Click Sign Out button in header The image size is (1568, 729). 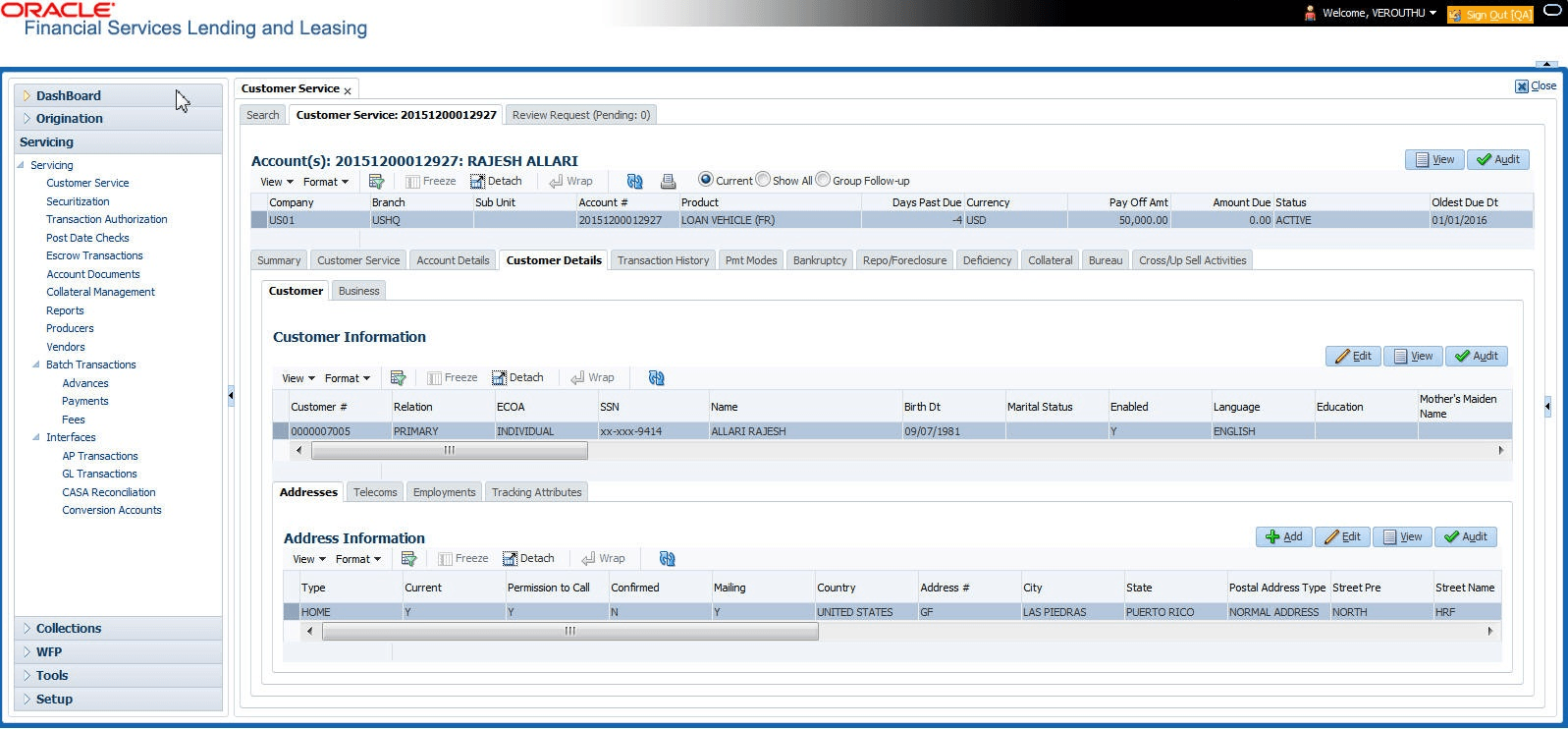pos(1489,15)
